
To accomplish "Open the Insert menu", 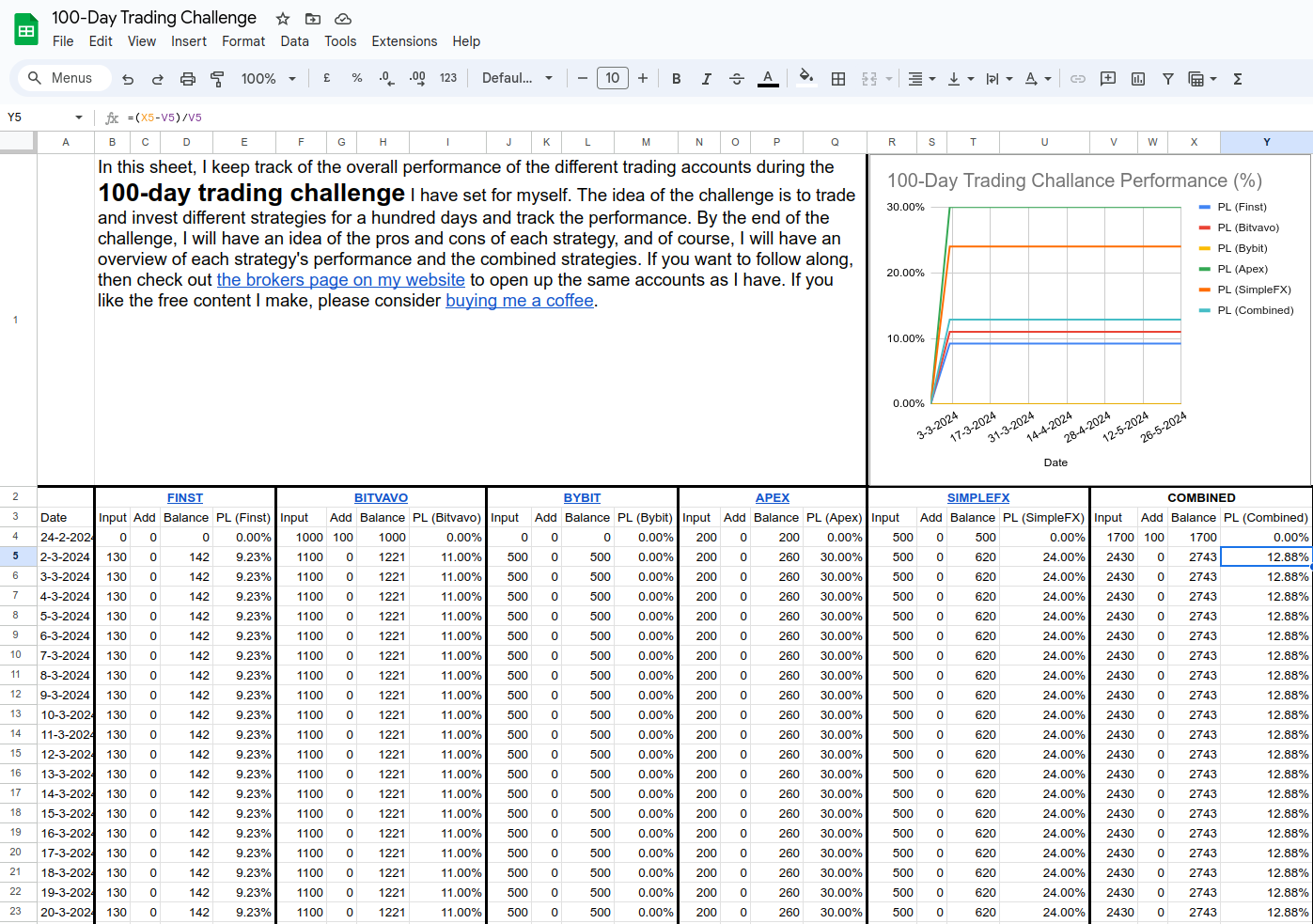I will (189, 41).
